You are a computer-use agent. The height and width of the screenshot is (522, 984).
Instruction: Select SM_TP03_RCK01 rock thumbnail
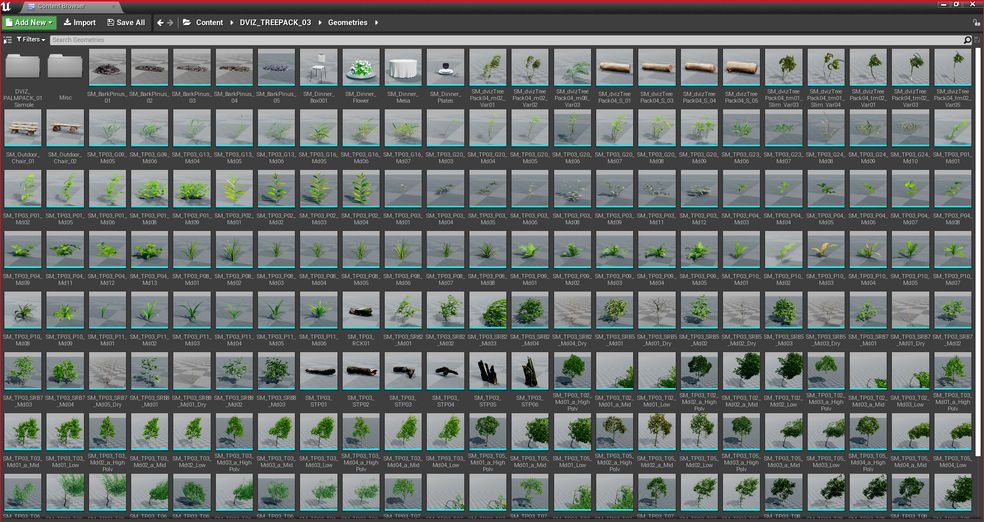point(361,310)
